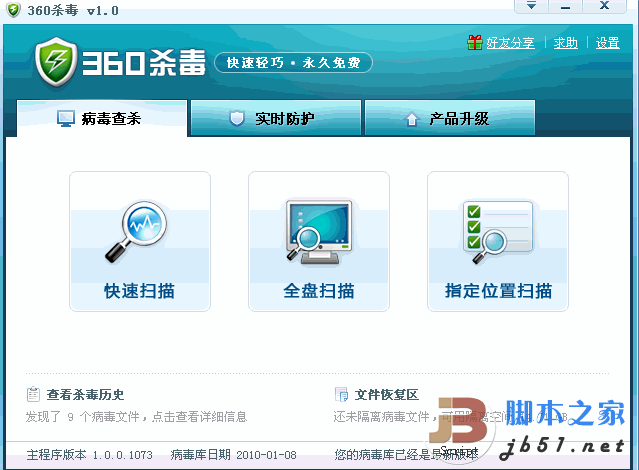Viewport: 639px width, 470px height.
Task: Open the 设置 settings link
Action: [608, 42]
